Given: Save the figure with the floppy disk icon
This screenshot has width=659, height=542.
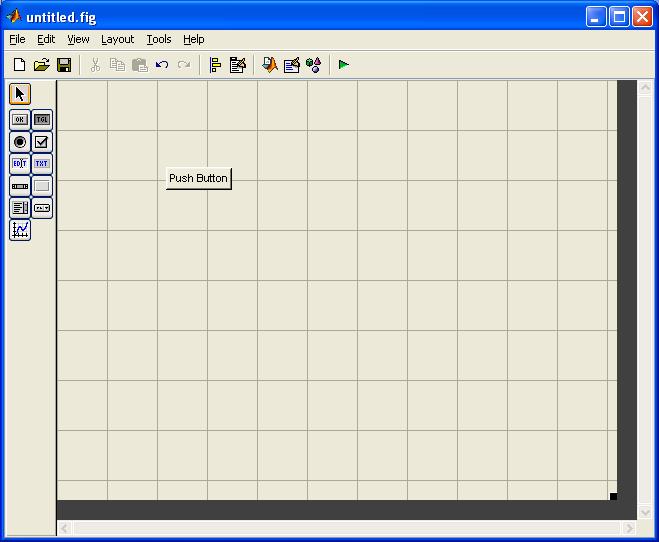Looking at the screenshot, I should tap(64, 65).
